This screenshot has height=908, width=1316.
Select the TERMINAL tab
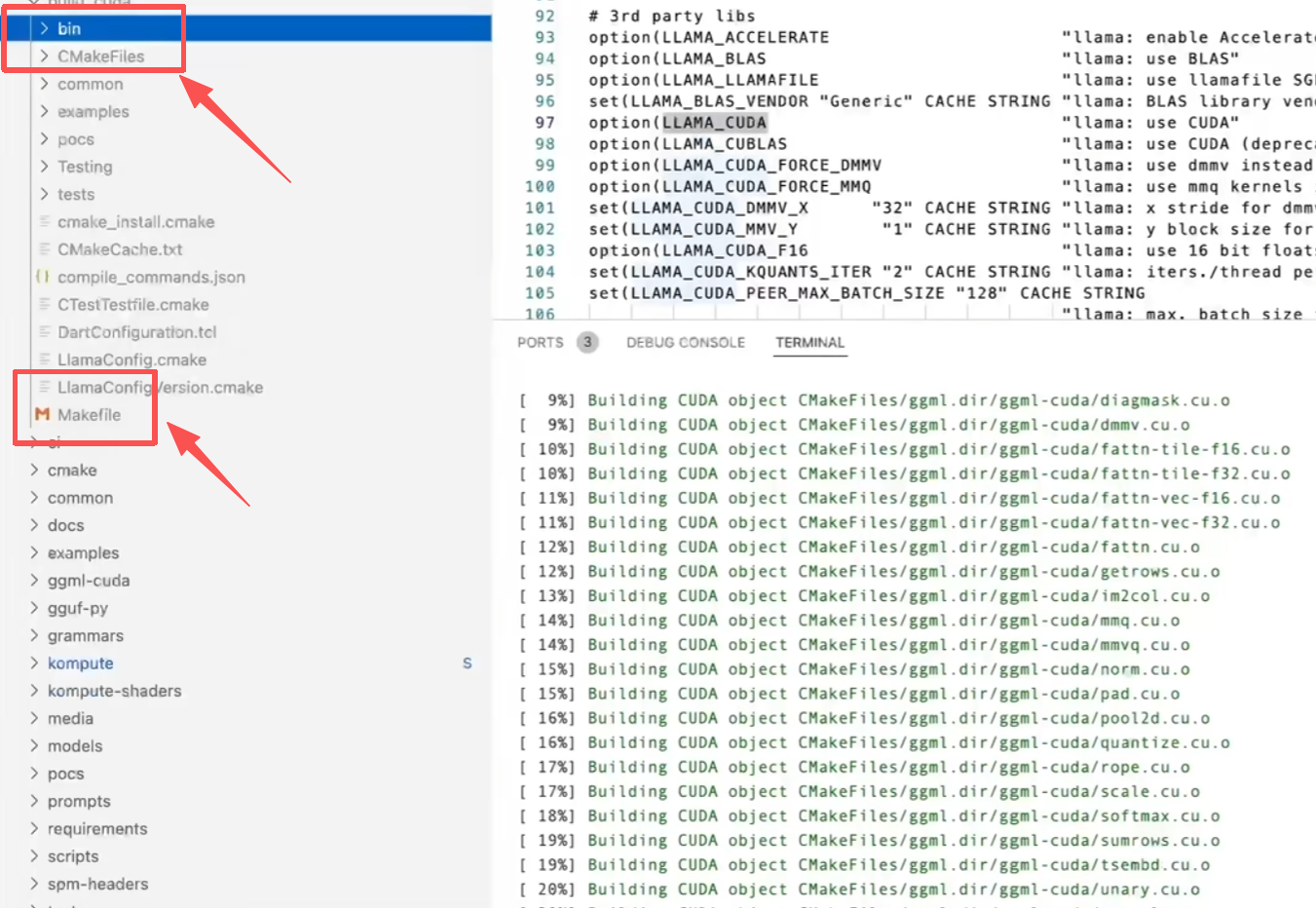[810, 343]
